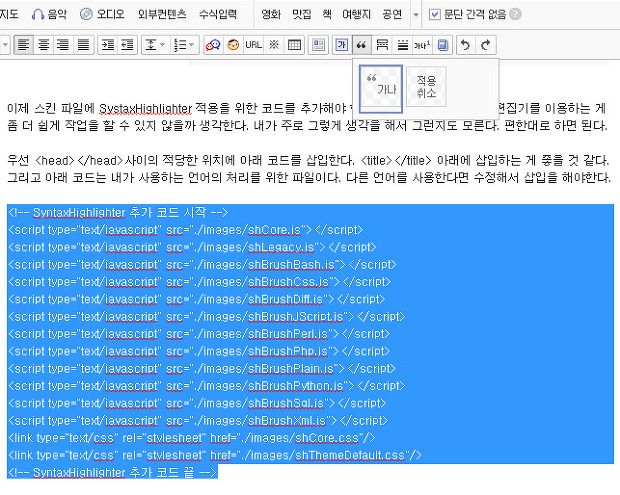Open the emoticon picker
Screen dimensions: 620x495
[x=233, y=45]
